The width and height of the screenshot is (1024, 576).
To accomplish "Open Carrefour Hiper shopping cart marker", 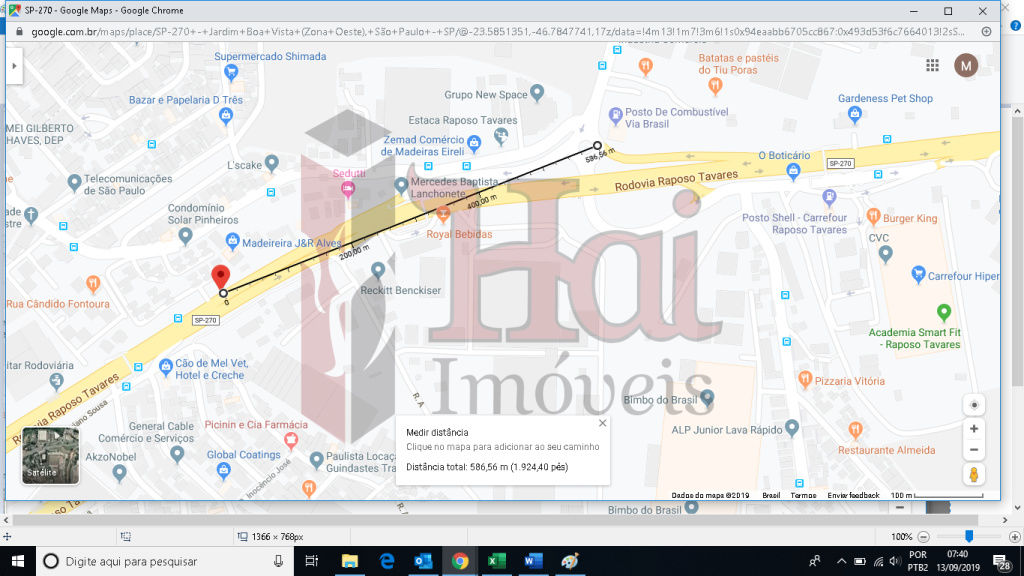I will coord(918,274).
